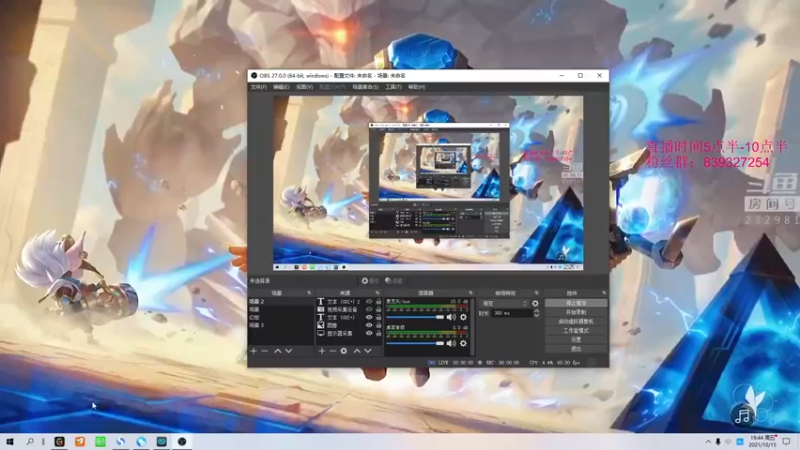Viewport: 800px width, 450px height.
Task: Remove the selected source with the minus icon
Action: click(333, 351)
